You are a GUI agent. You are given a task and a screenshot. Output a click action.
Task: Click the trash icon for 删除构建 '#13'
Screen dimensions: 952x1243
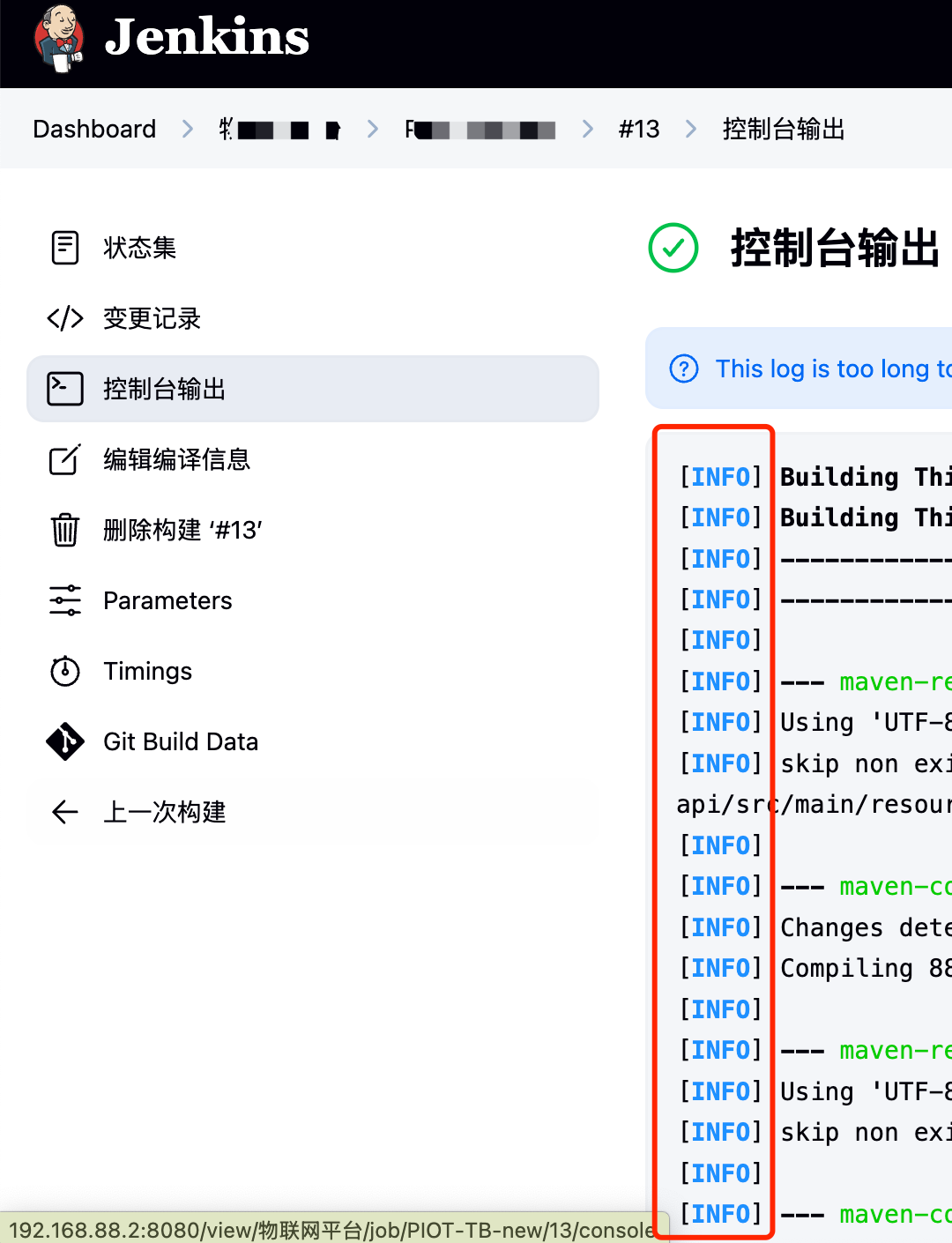64,530
